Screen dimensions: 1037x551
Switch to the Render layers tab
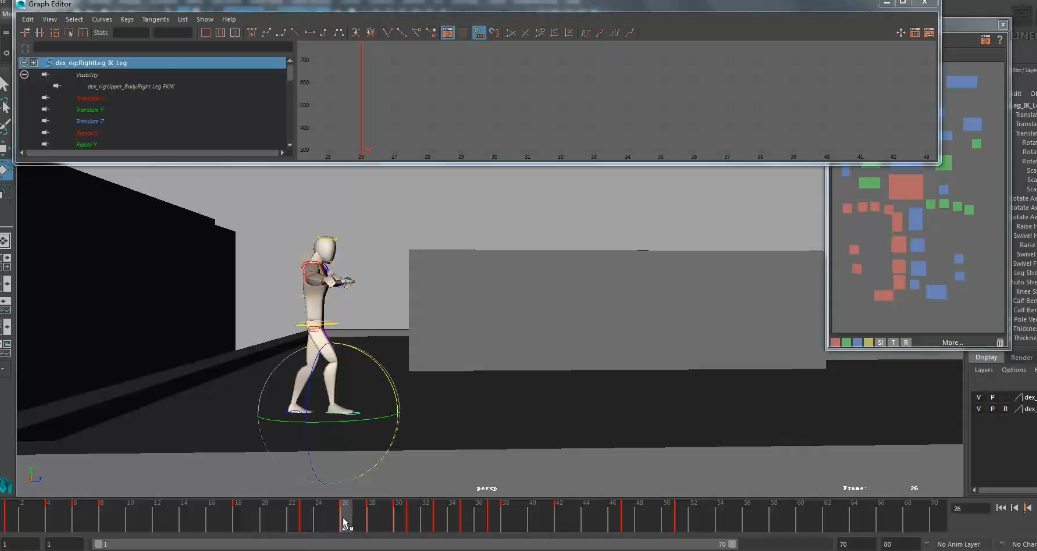(x=1021, y=357)
